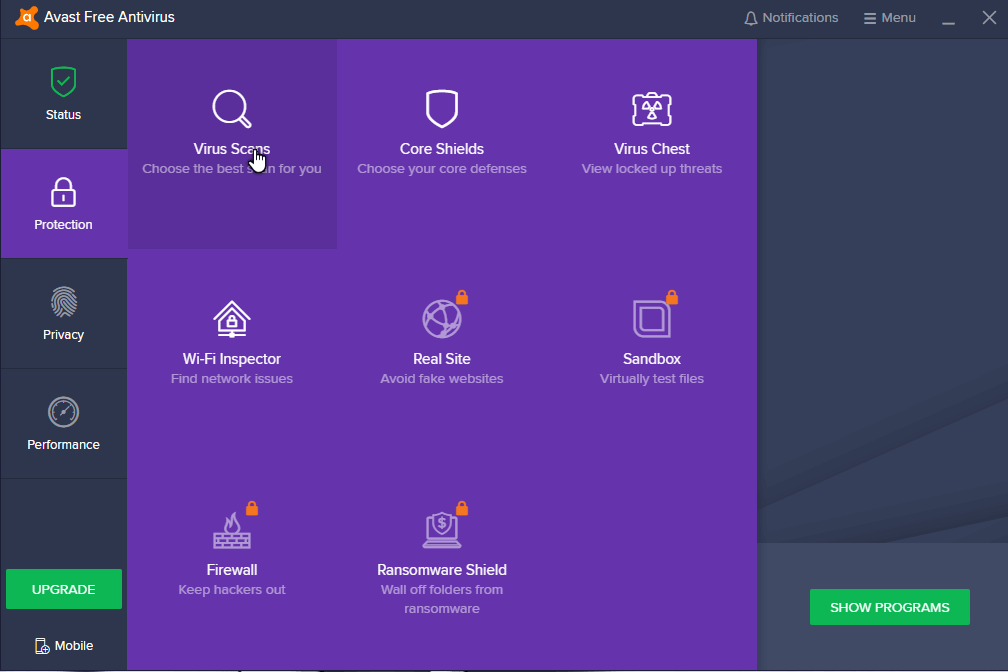
Task: Select the Ransomware Shield title
Action: click(x=442, y=570)
